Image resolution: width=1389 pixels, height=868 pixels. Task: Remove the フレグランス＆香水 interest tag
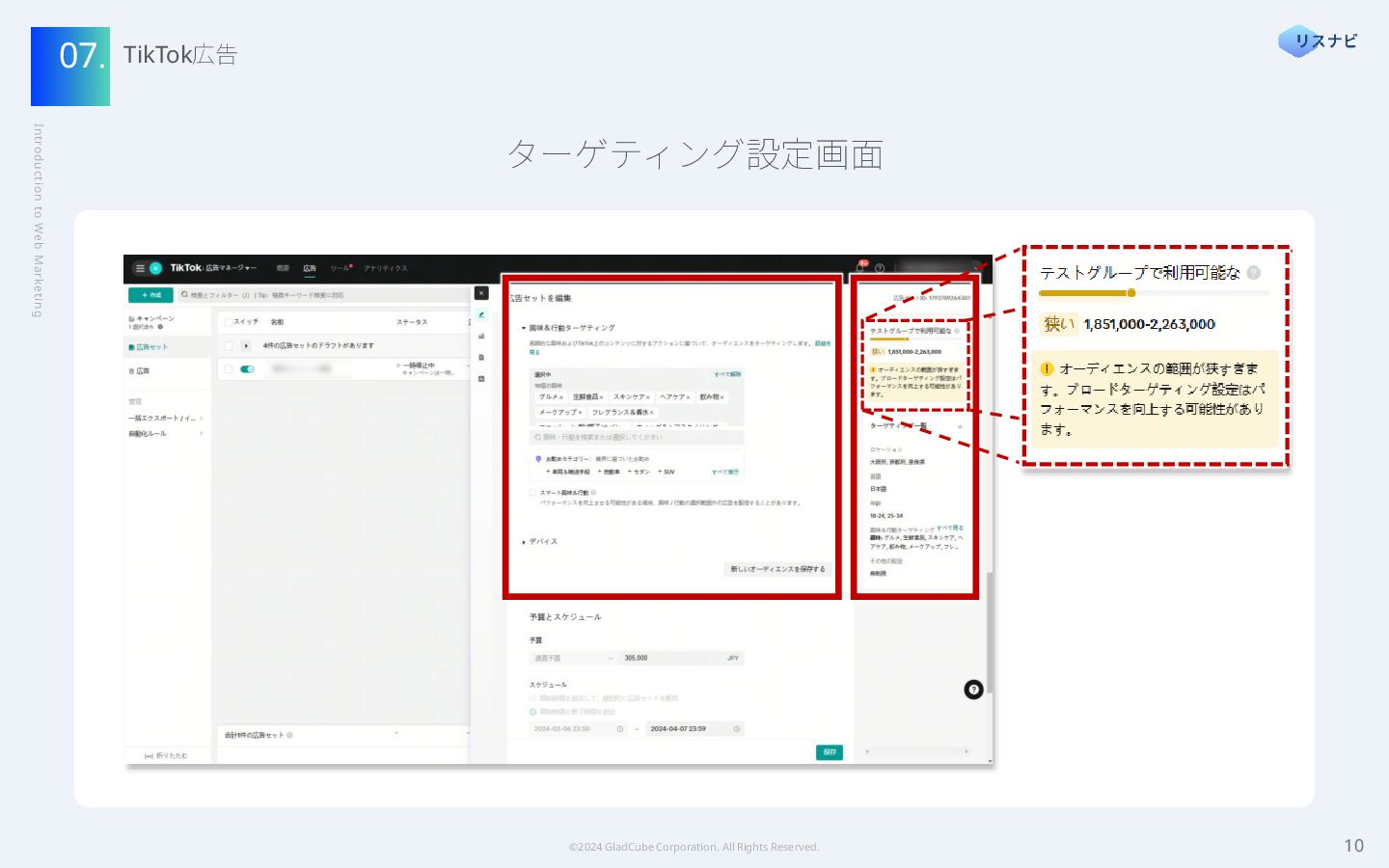651,413
